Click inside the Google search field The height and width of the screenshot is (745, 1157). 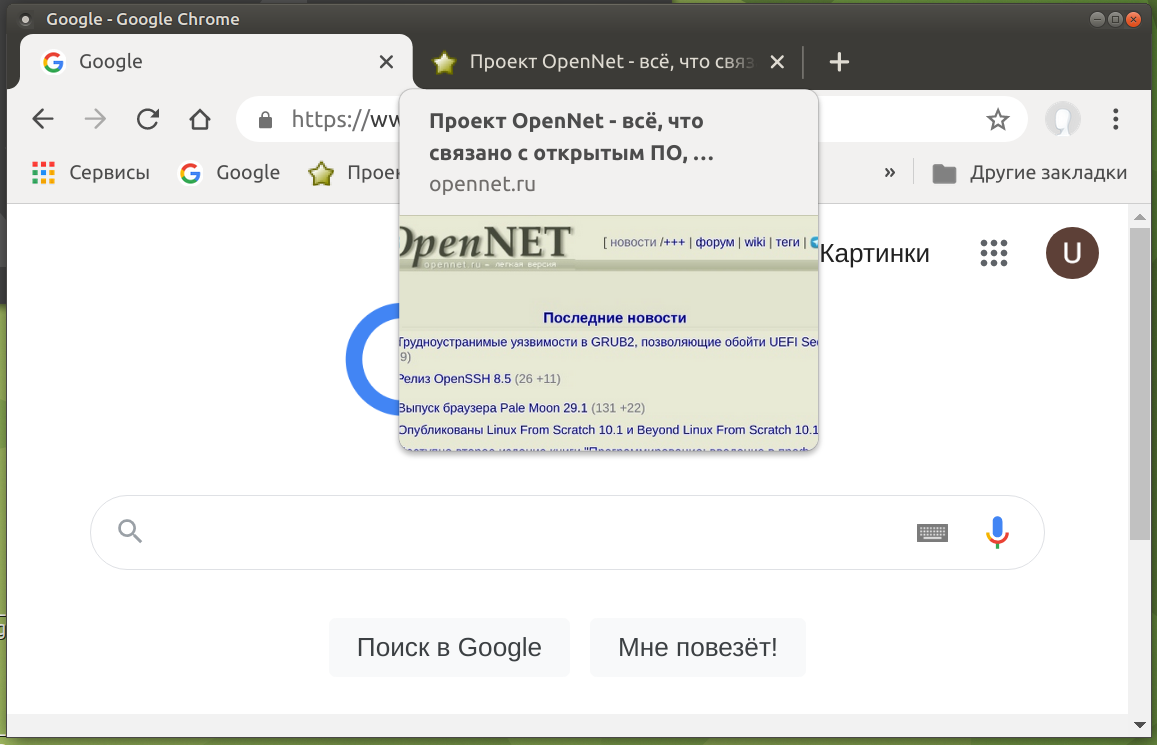(520, 532)
